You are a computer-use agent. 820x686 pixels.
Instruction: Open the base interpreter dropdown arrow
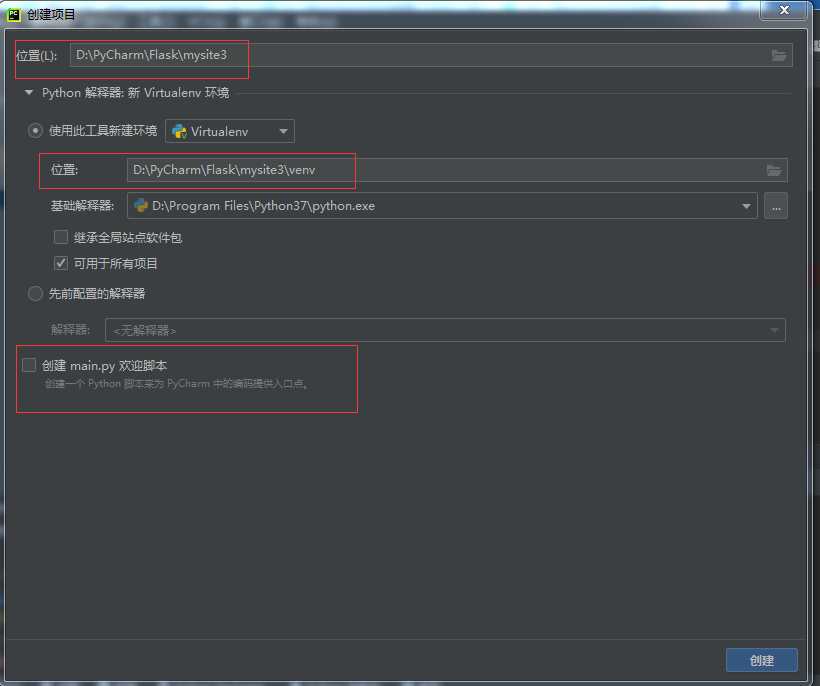746,206
